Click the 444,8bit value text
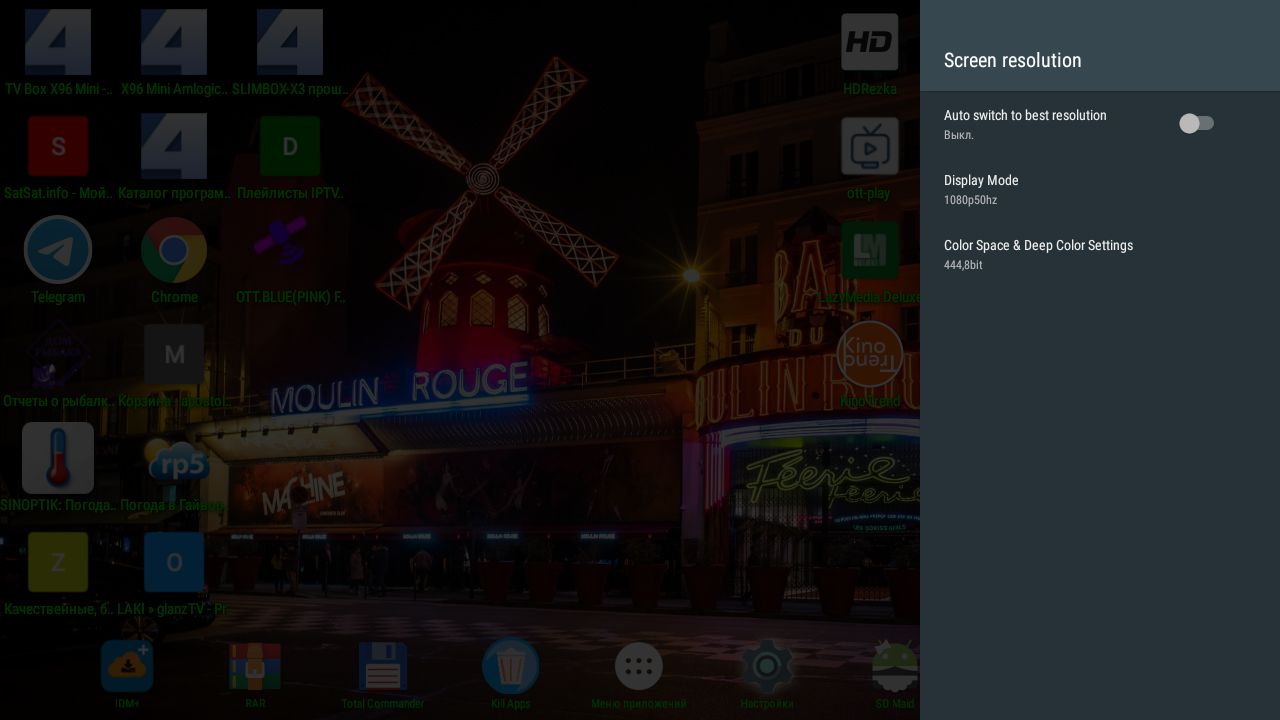Image resolution: width=1280 pixels, height=720 pixels. click(963, 265)
